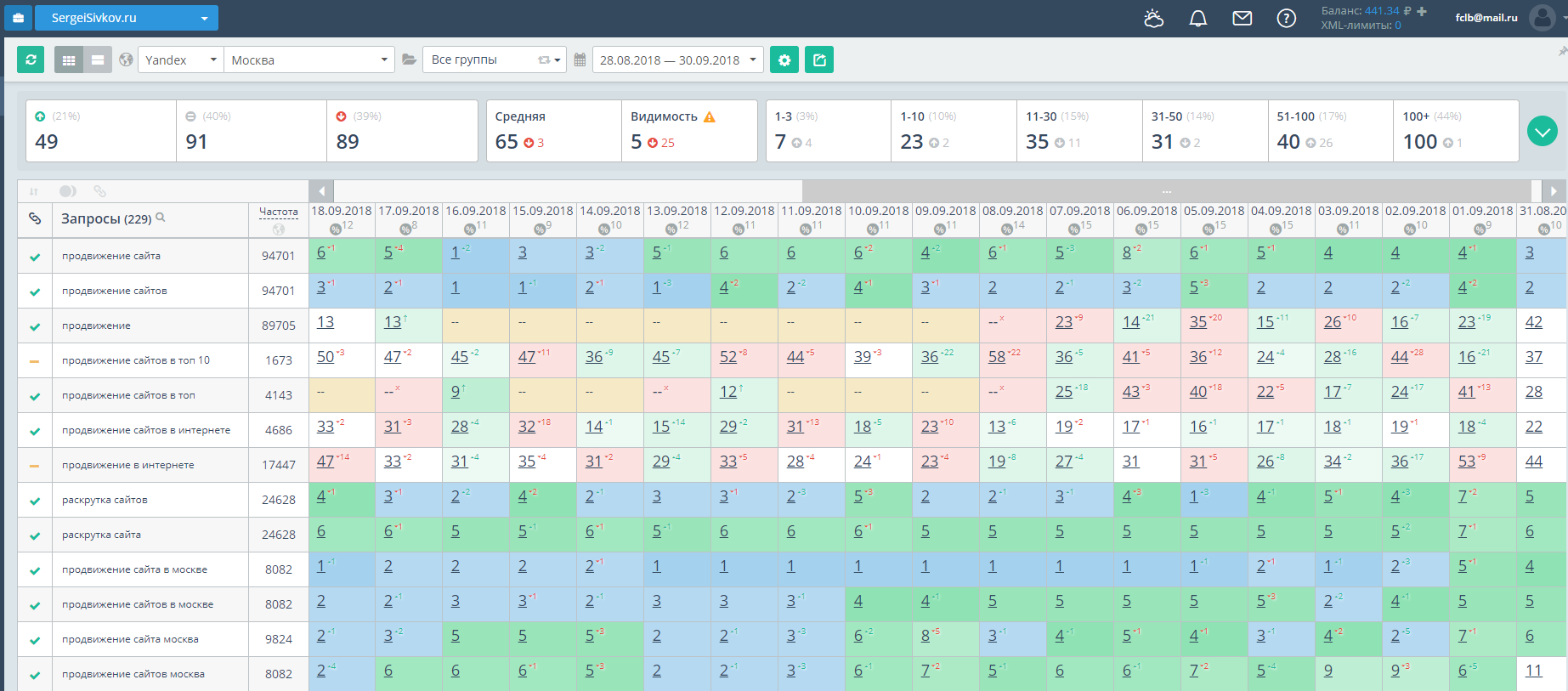This screenshot has height=691, width=1568.
Task: Toggle checkmark for 'раскрутка сайтов' query
Action: tap(35, 501)
